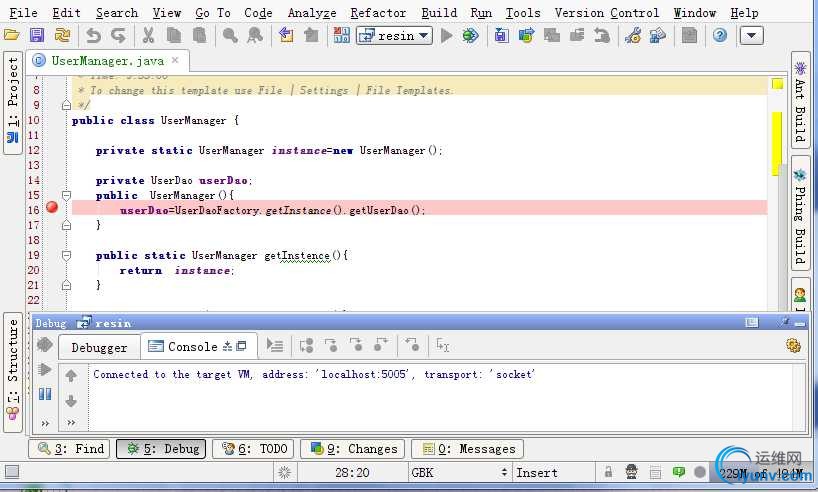Open the 6: TODO tool window
Viewport: 818px width, 492px height.
254,449
